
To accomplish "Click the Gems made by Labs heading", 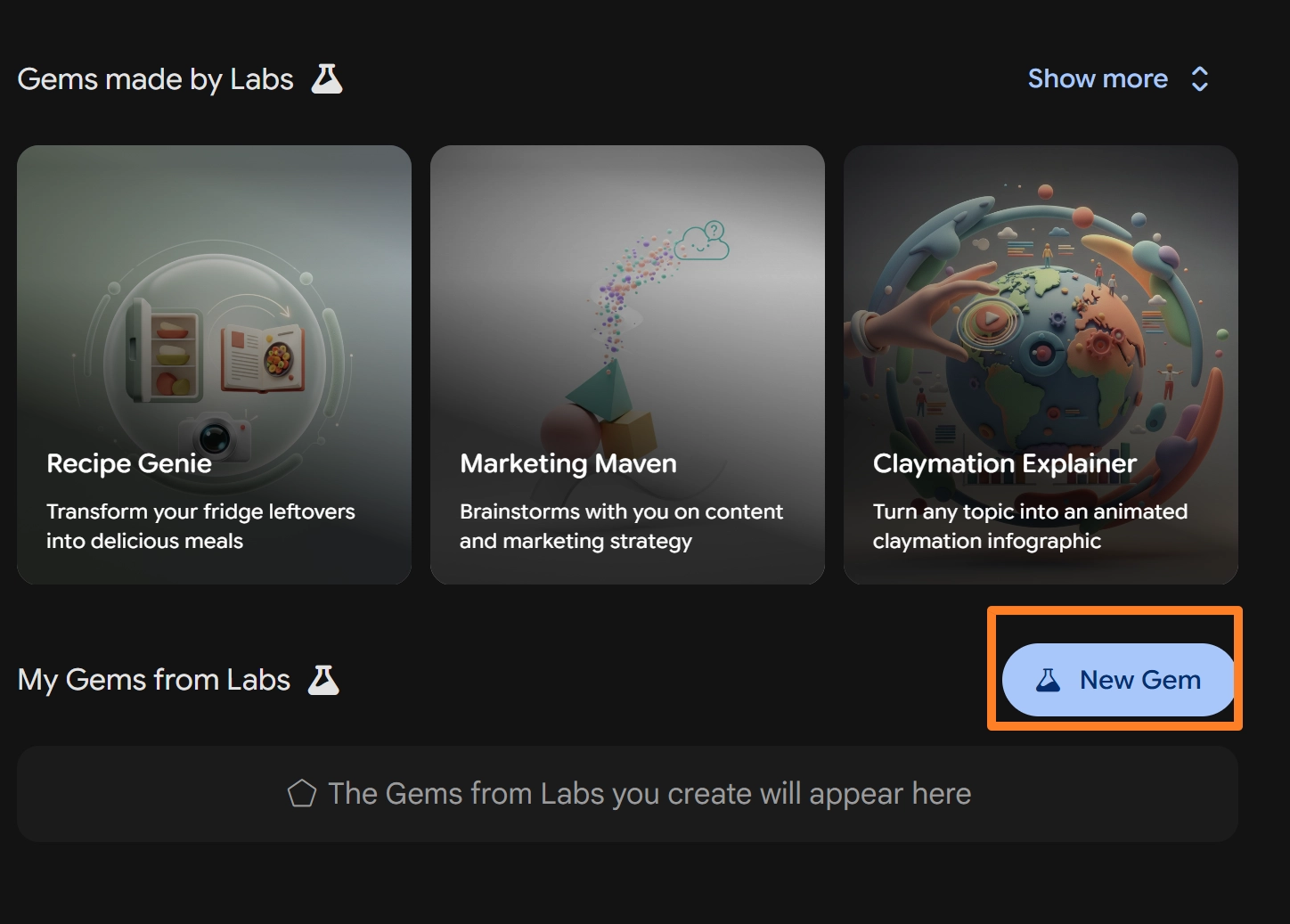I will pos(155,79).
